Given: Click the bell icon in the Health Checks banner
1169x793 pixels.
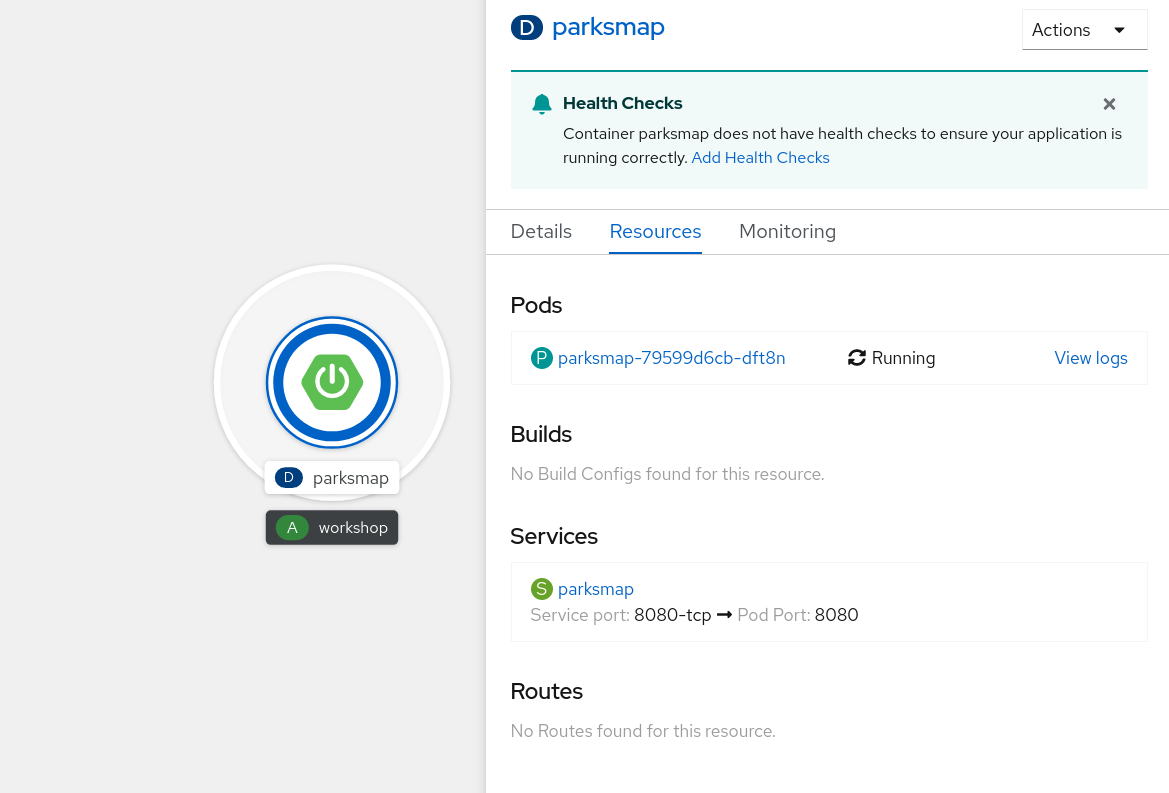Looking at the screenshot, I should coord(541,103).
